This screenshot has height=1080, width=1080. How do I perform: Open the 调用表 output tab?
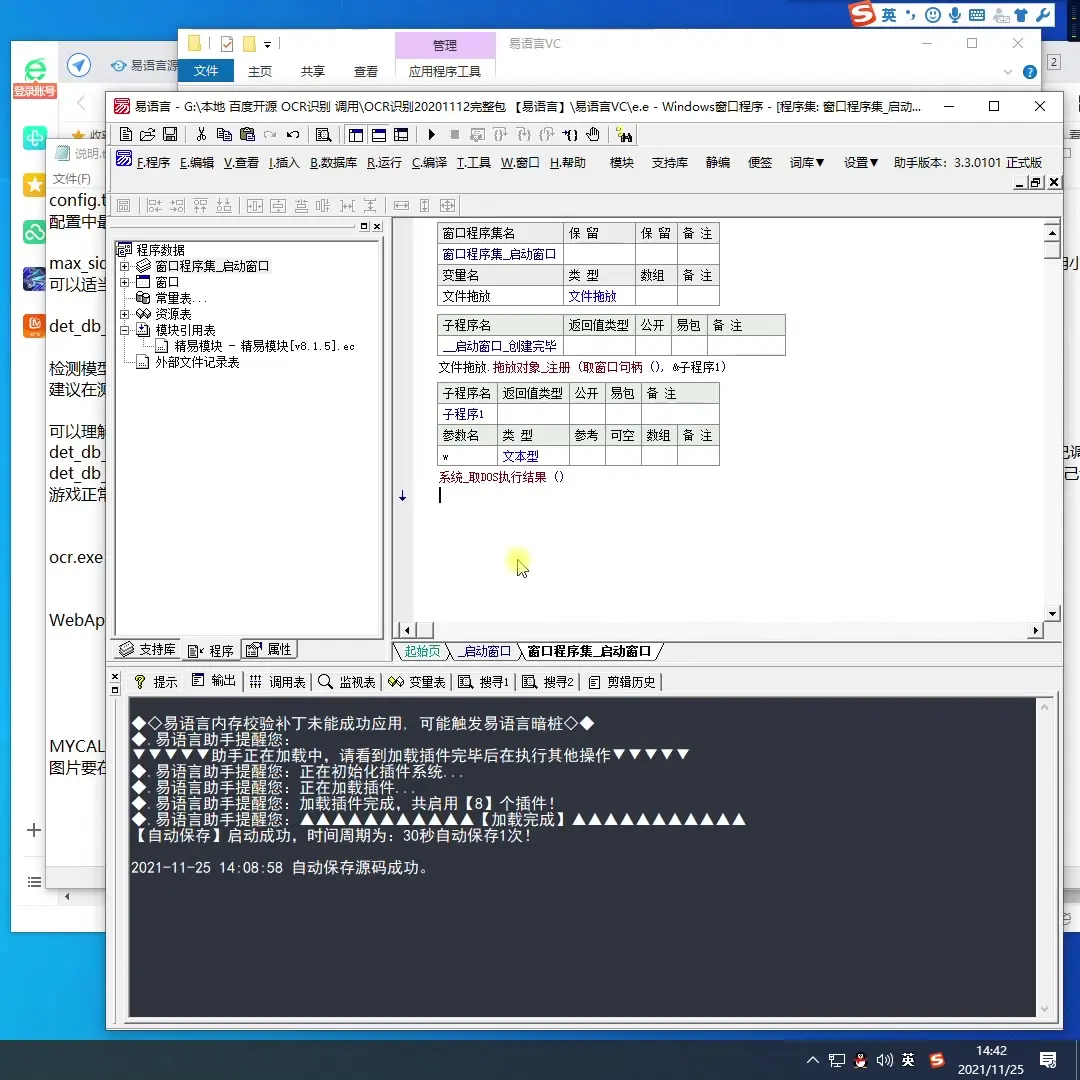(277, 682)
